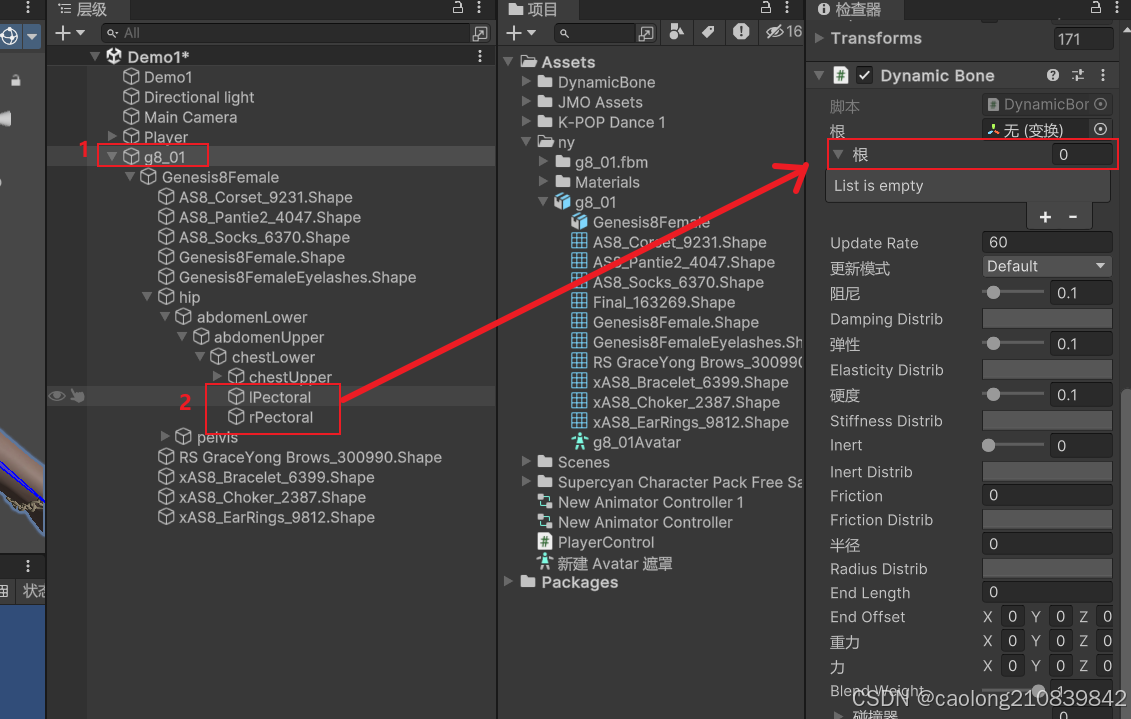Open the Dynamic Bone help icon
Viewport: 1131px width, 719px height.
[x=1053, y=75]
